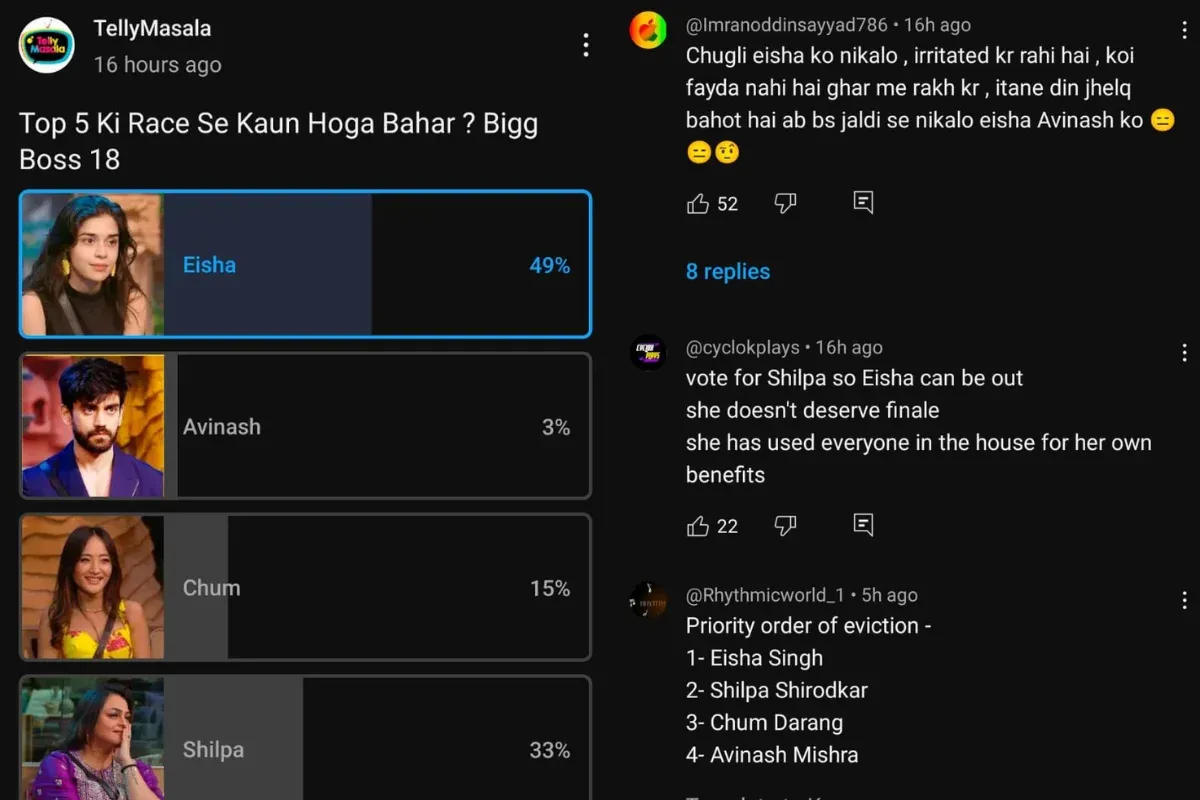Reply to the Imranoddinsayyad786 comment
Image resolution: width=1200 pixels, height=800 pixels.
click(864, 203)
